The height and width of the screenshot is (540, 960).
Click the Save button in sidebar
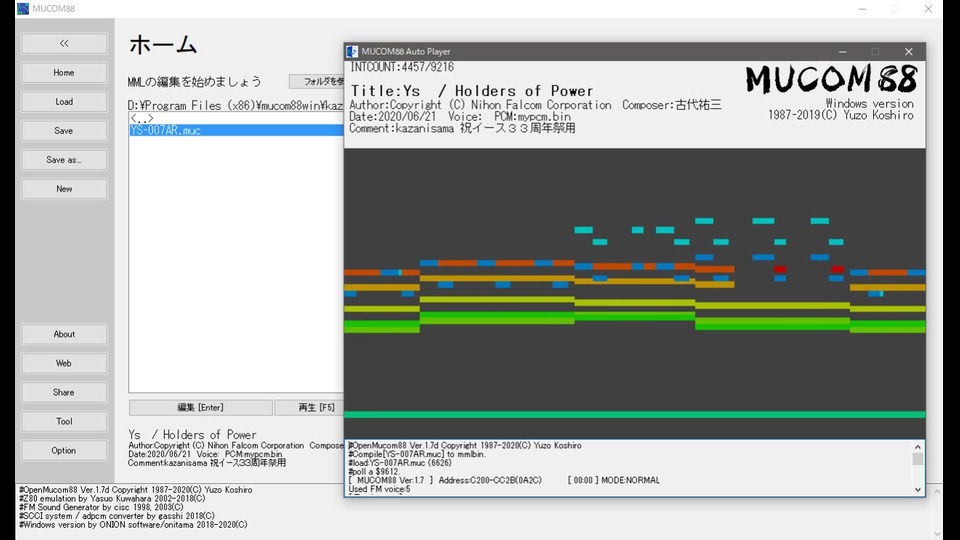pyautogui.click(x=64, y=130)
